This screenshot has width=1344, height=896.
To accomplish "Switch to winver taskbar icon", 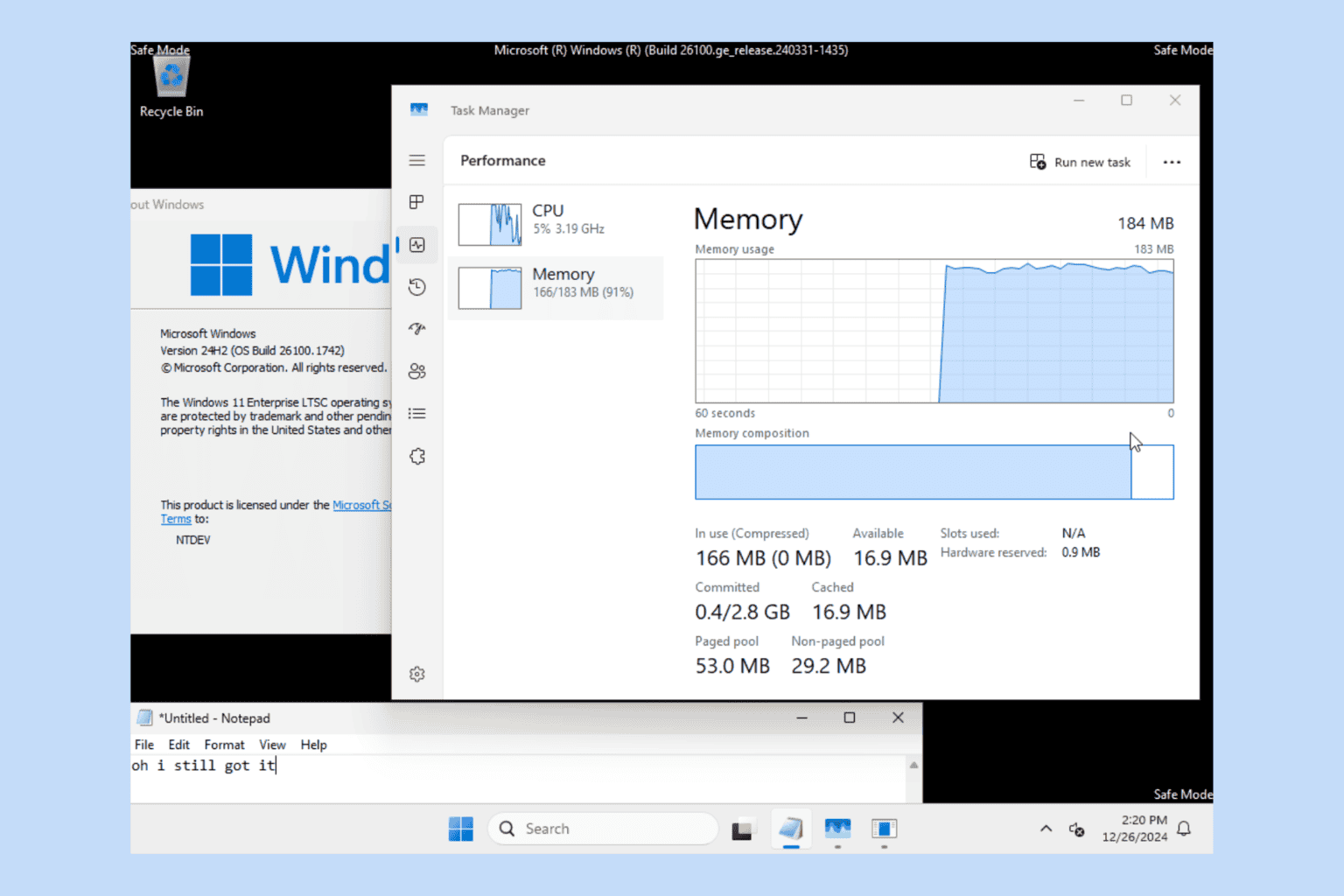I will point(885,829).
